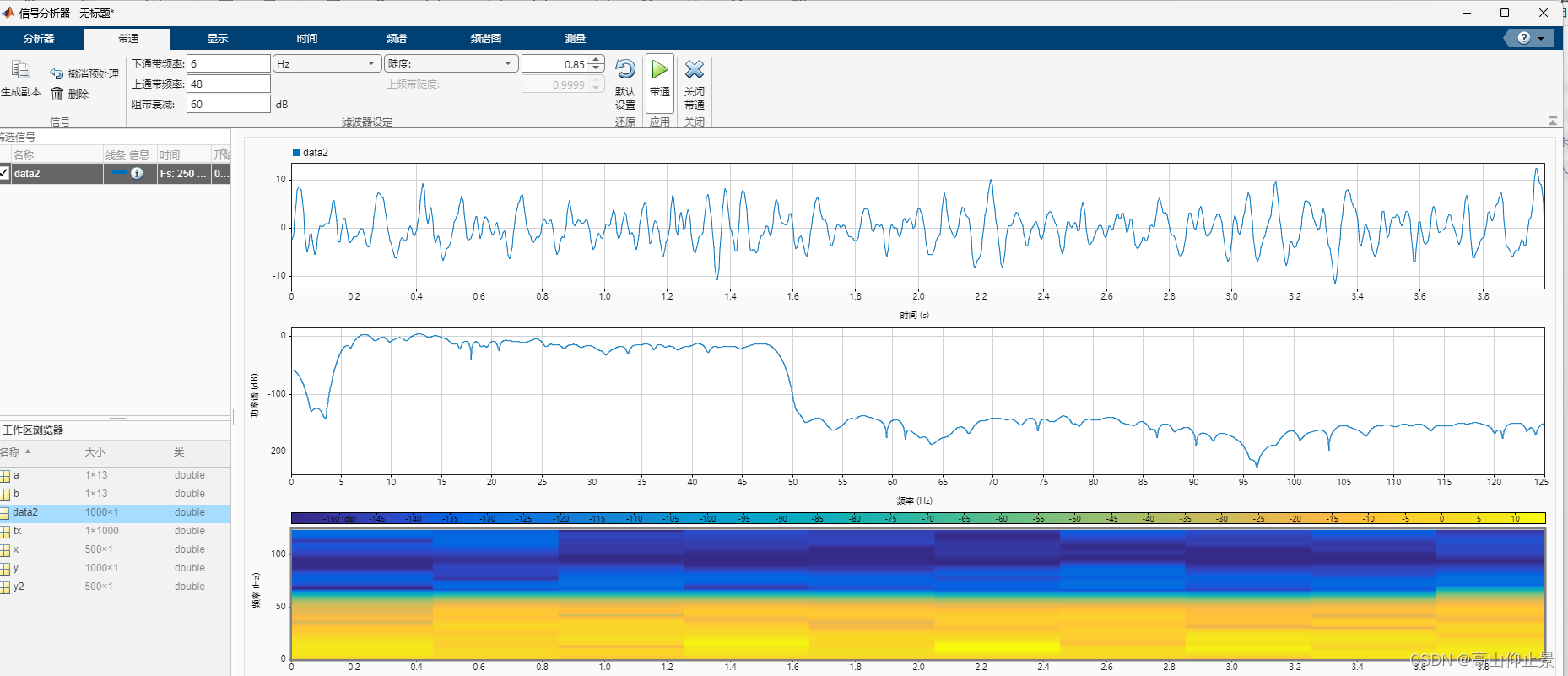This screenshot has height=676, width=1568.
Task: Click the 名称 column header to sort workspace
Action: [x=12, y=452]
